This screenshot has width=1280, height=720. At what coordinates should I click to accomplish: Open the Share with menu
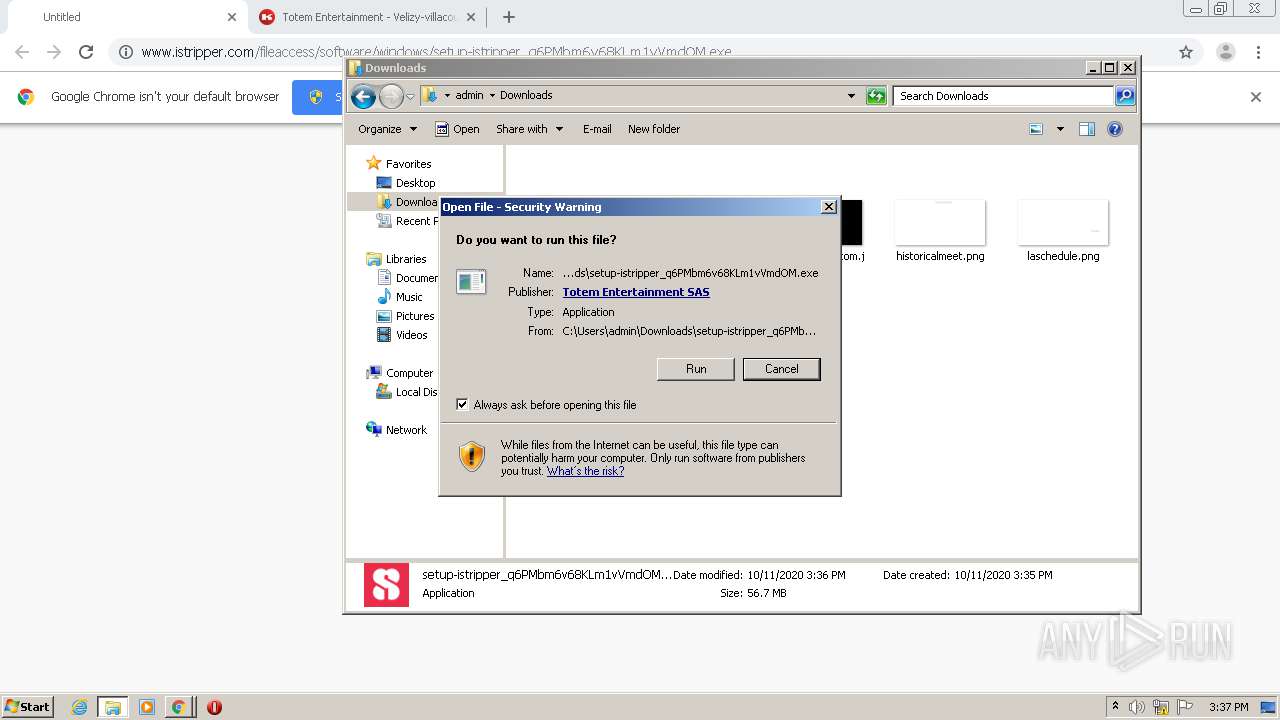[530, 129]
